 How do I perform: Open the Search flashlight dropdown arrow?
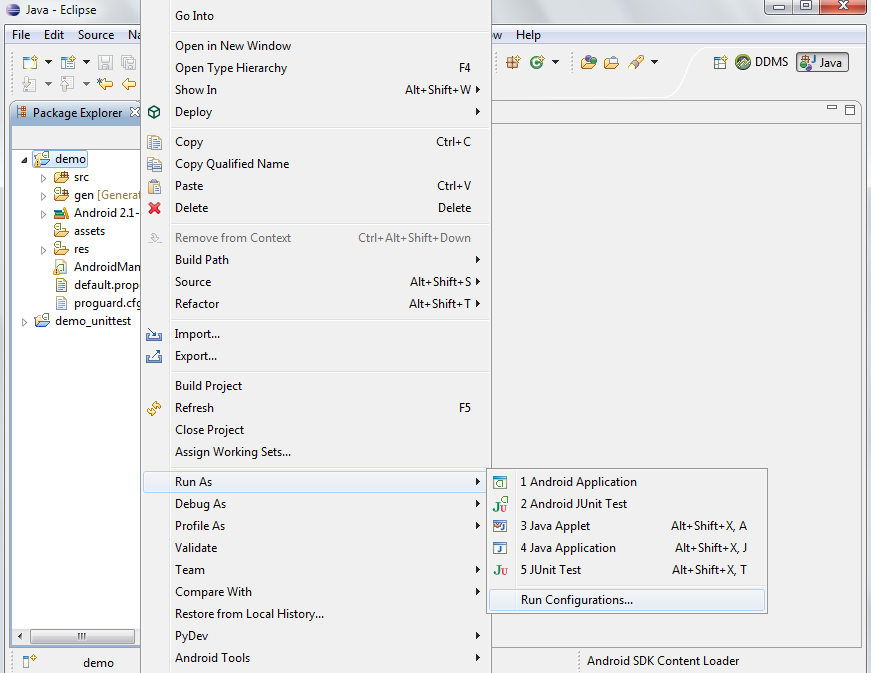click(x=655, y=62)
